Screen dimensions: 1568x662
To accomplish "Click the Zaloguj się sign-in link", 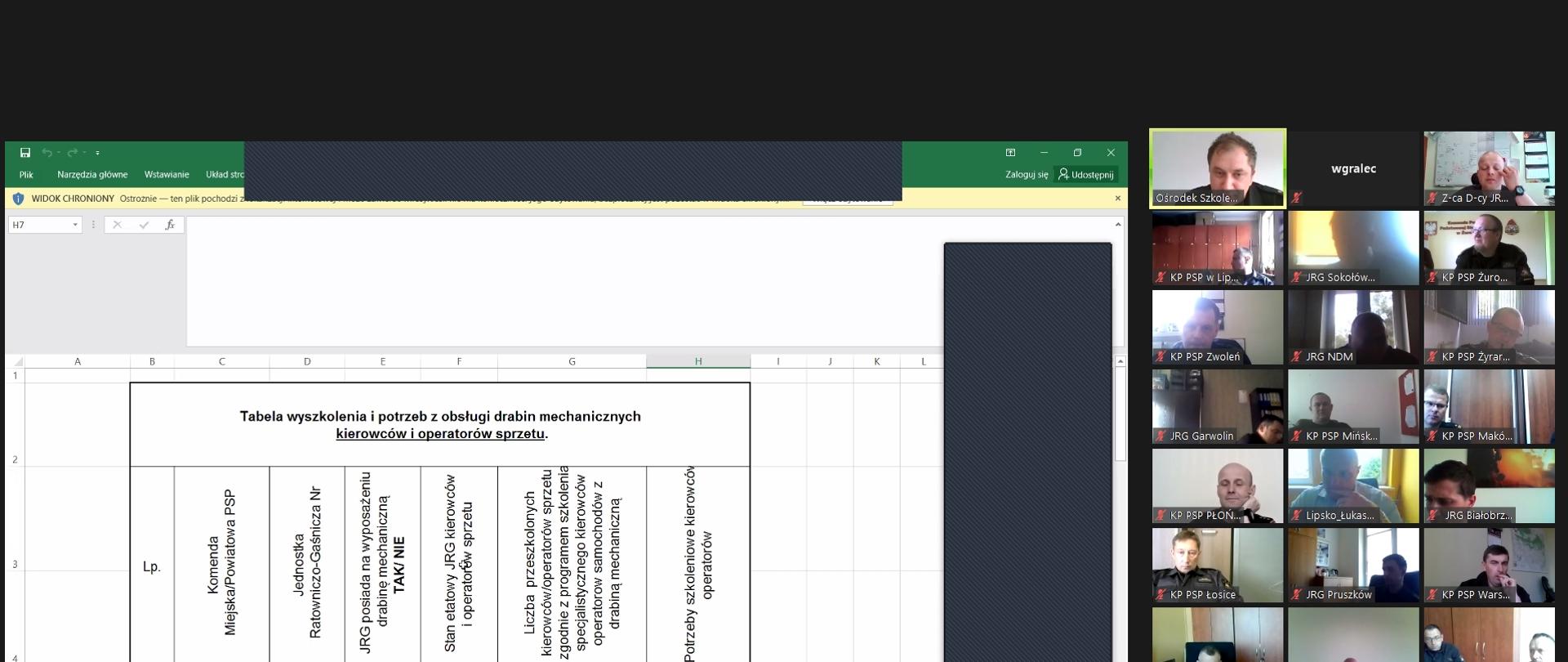I will [x=1027, y=175].
